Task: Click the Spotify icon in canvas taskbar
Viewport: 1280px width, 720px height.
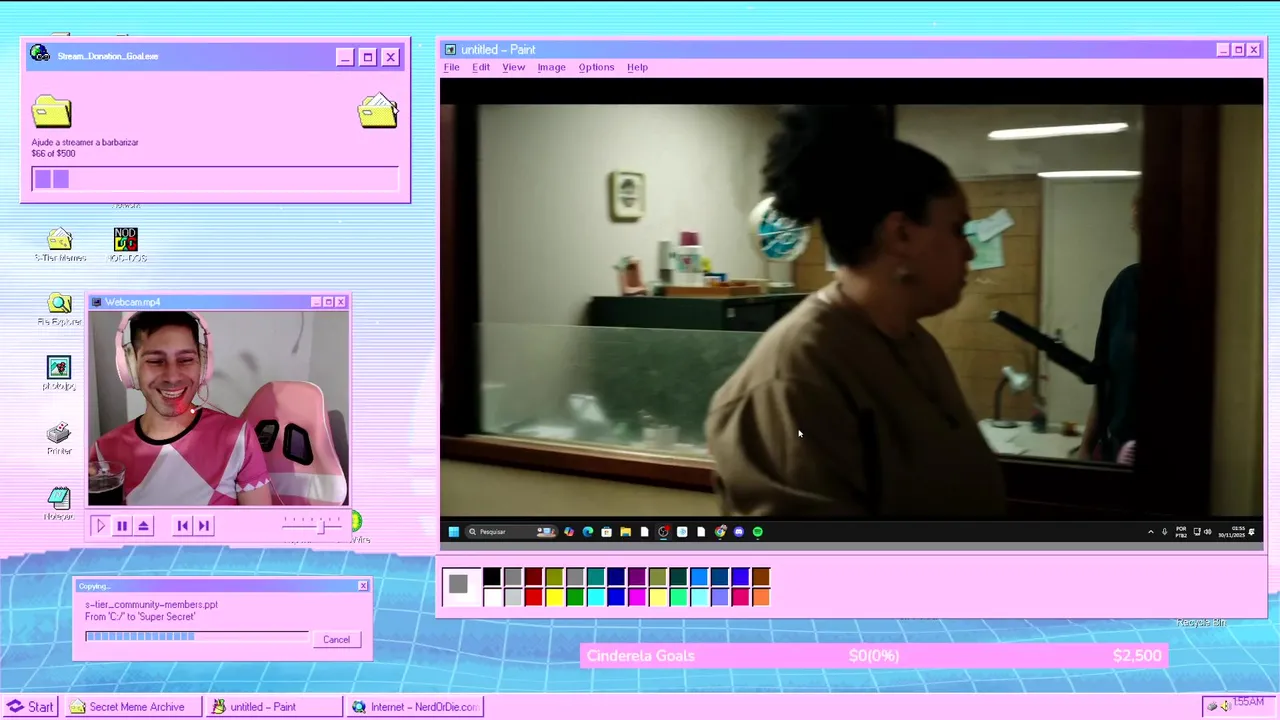Action: pyautogui.click(x=757, y=532)
